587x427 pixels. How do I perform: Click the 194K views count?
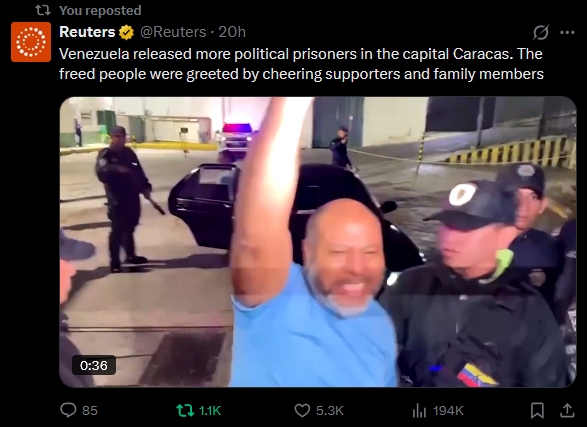[448, 411]
